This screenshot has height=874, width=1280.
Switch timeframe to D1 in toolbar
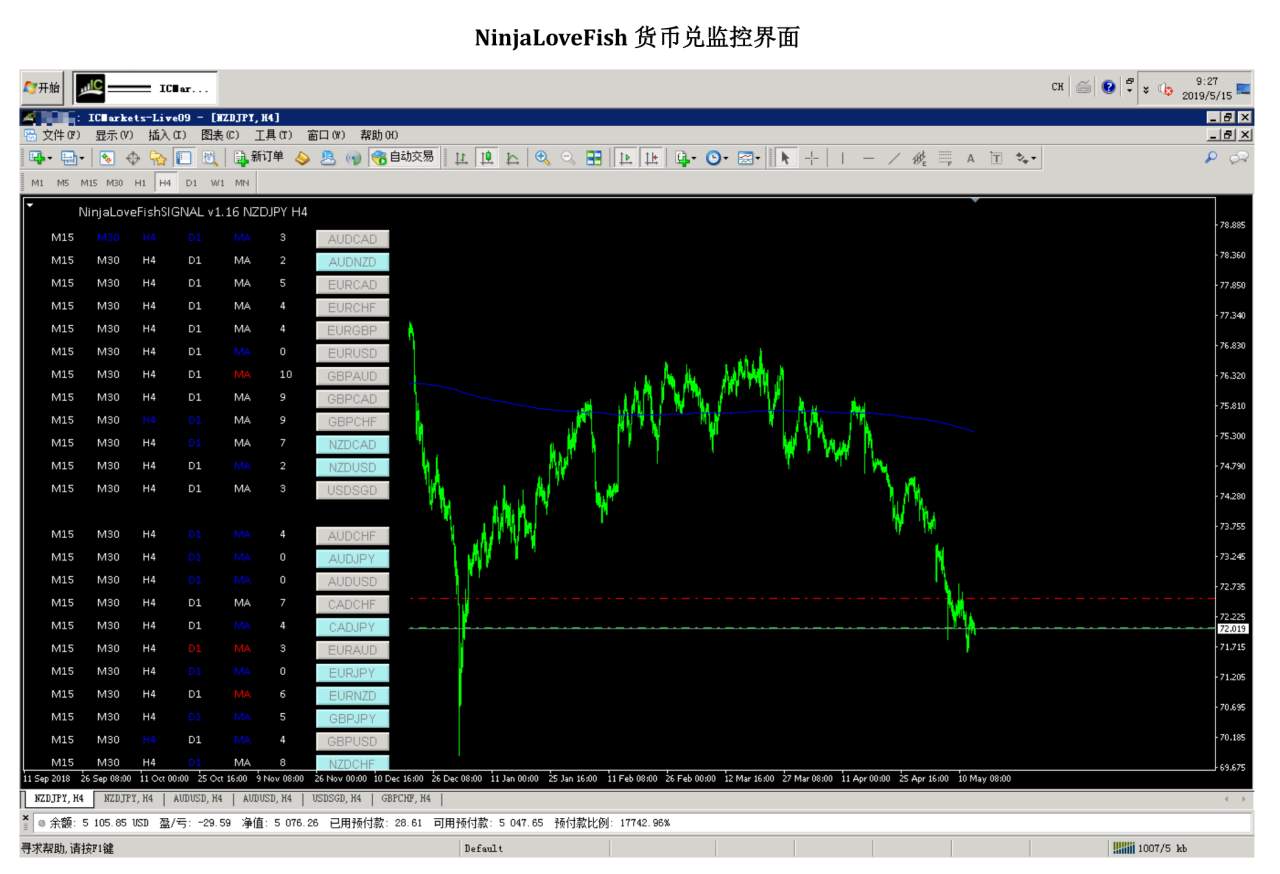tap(191, 183)
